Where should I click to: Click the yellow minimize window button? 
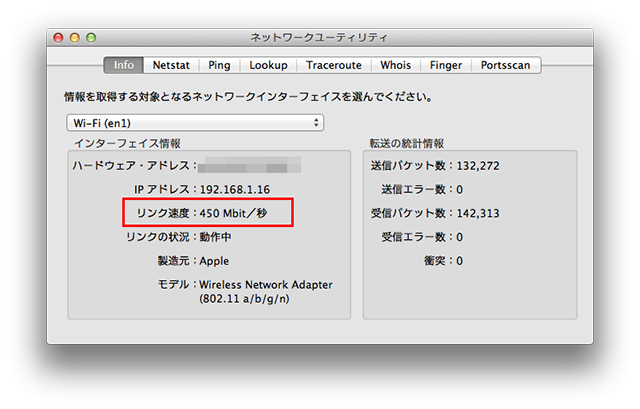75,38
